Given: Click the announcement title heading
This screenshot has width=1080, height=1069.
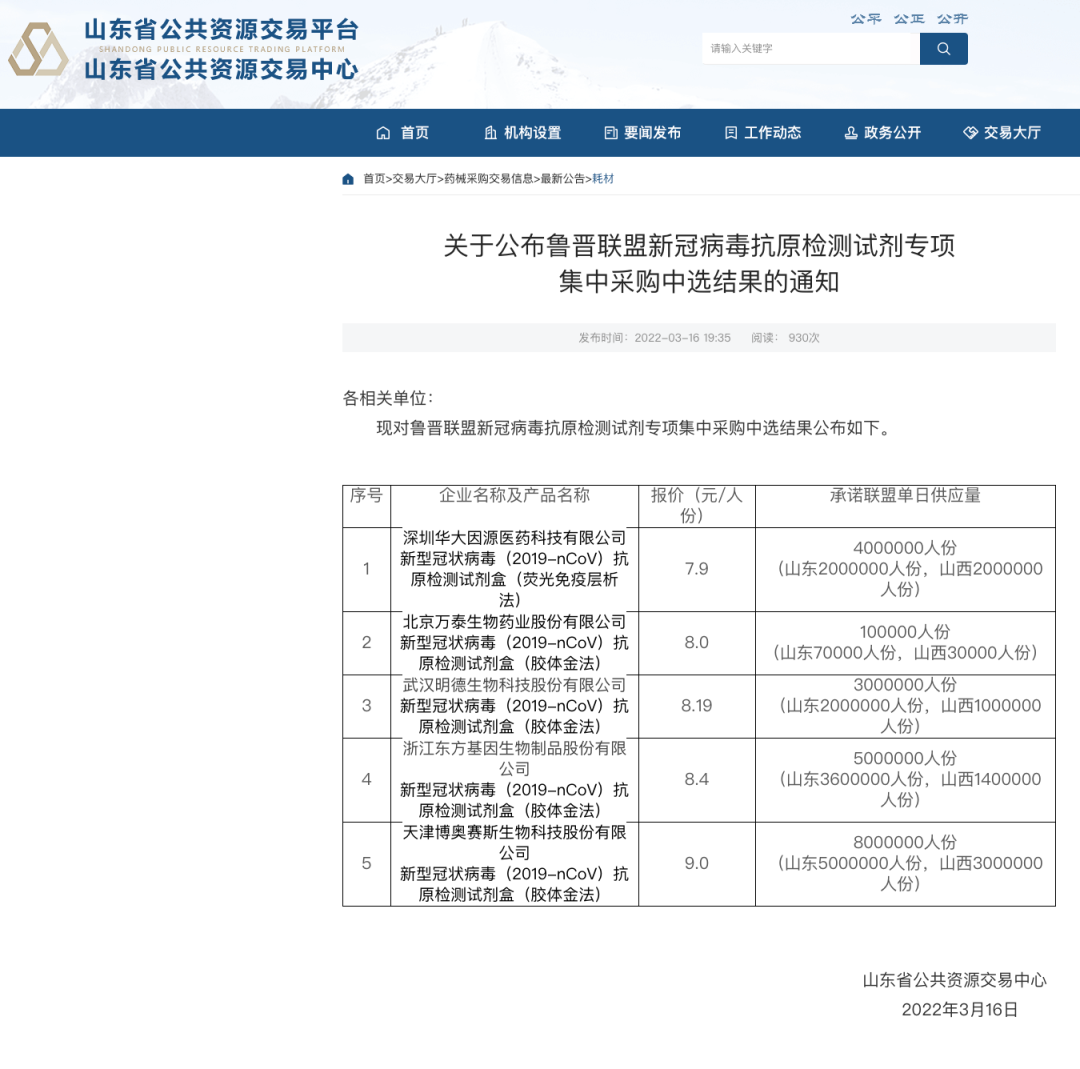Looking at the screenshot, I should click(699, 264).
